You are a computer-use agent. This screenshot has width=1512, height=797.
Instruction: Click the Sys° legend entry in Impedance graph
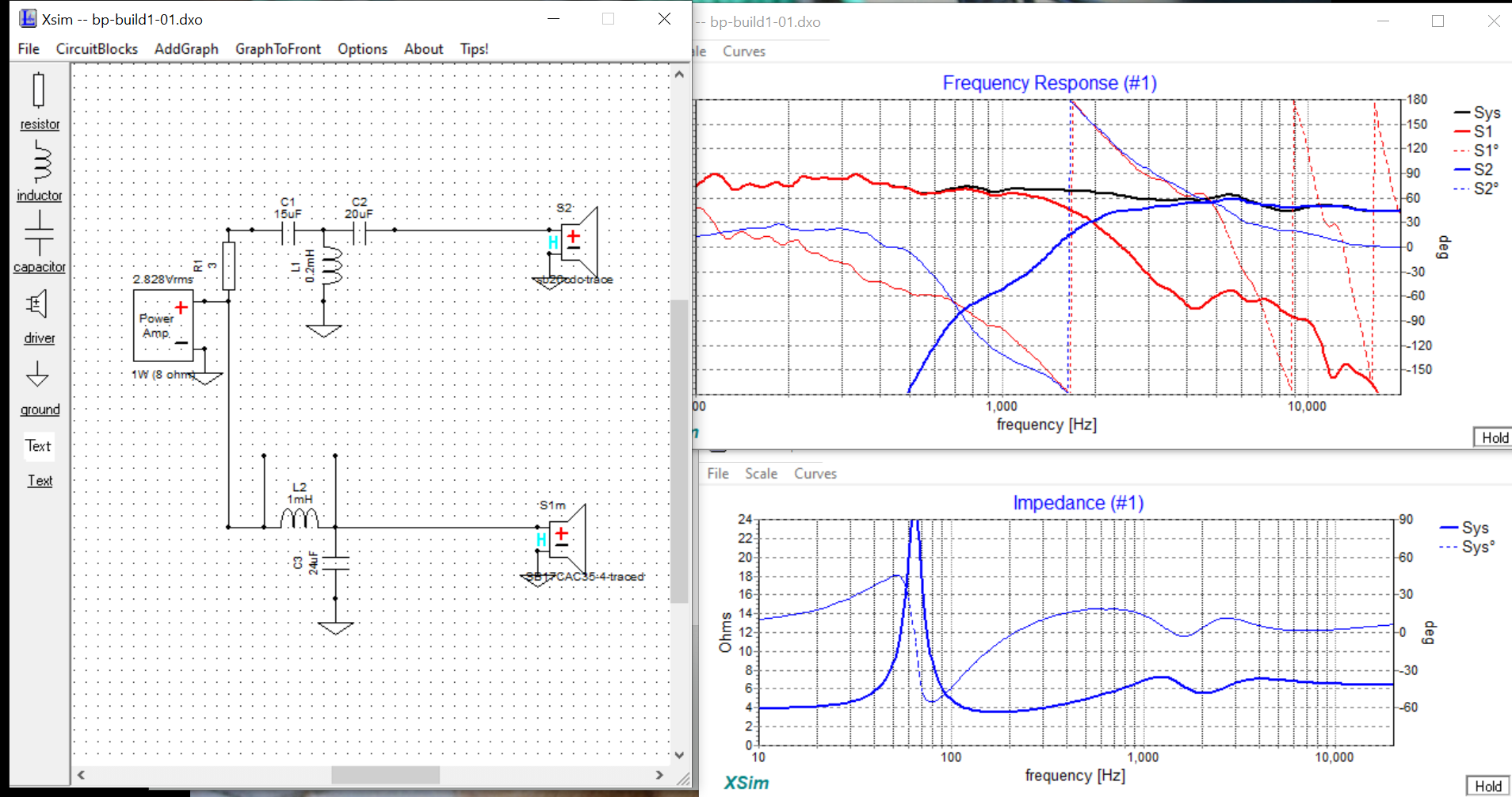pos(1468,547)
